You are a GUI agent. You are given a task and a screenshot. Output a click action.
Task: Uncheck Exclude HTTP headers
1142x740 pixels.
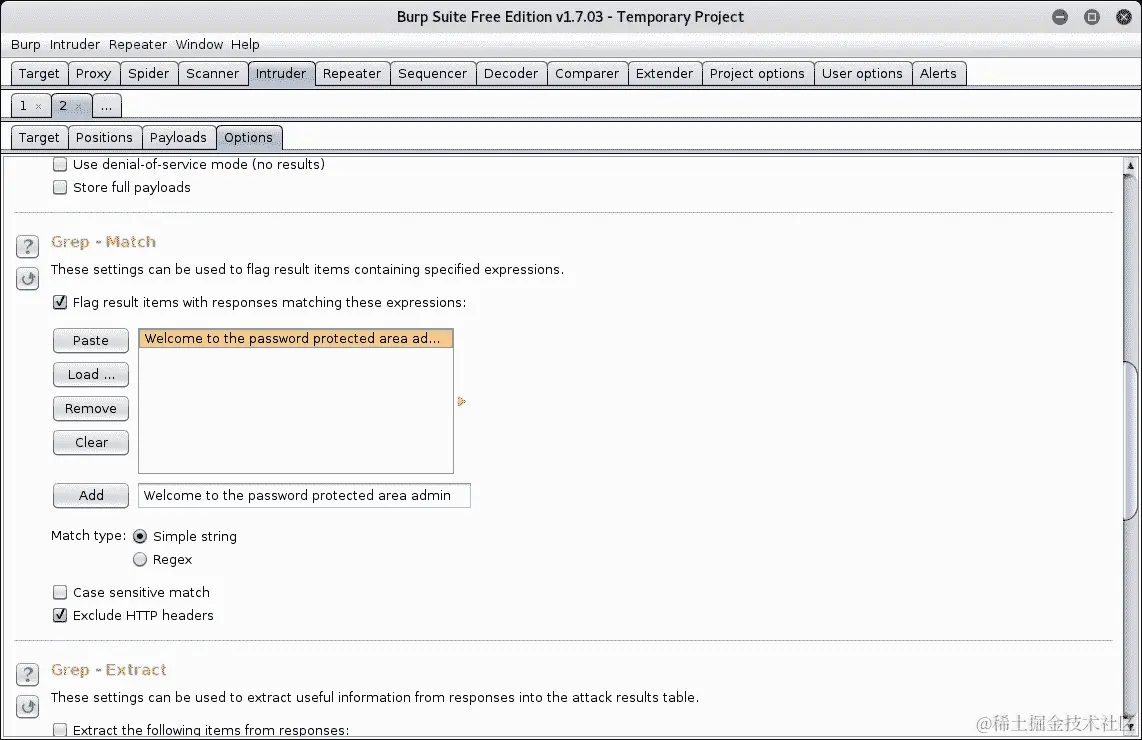[60, 615]
